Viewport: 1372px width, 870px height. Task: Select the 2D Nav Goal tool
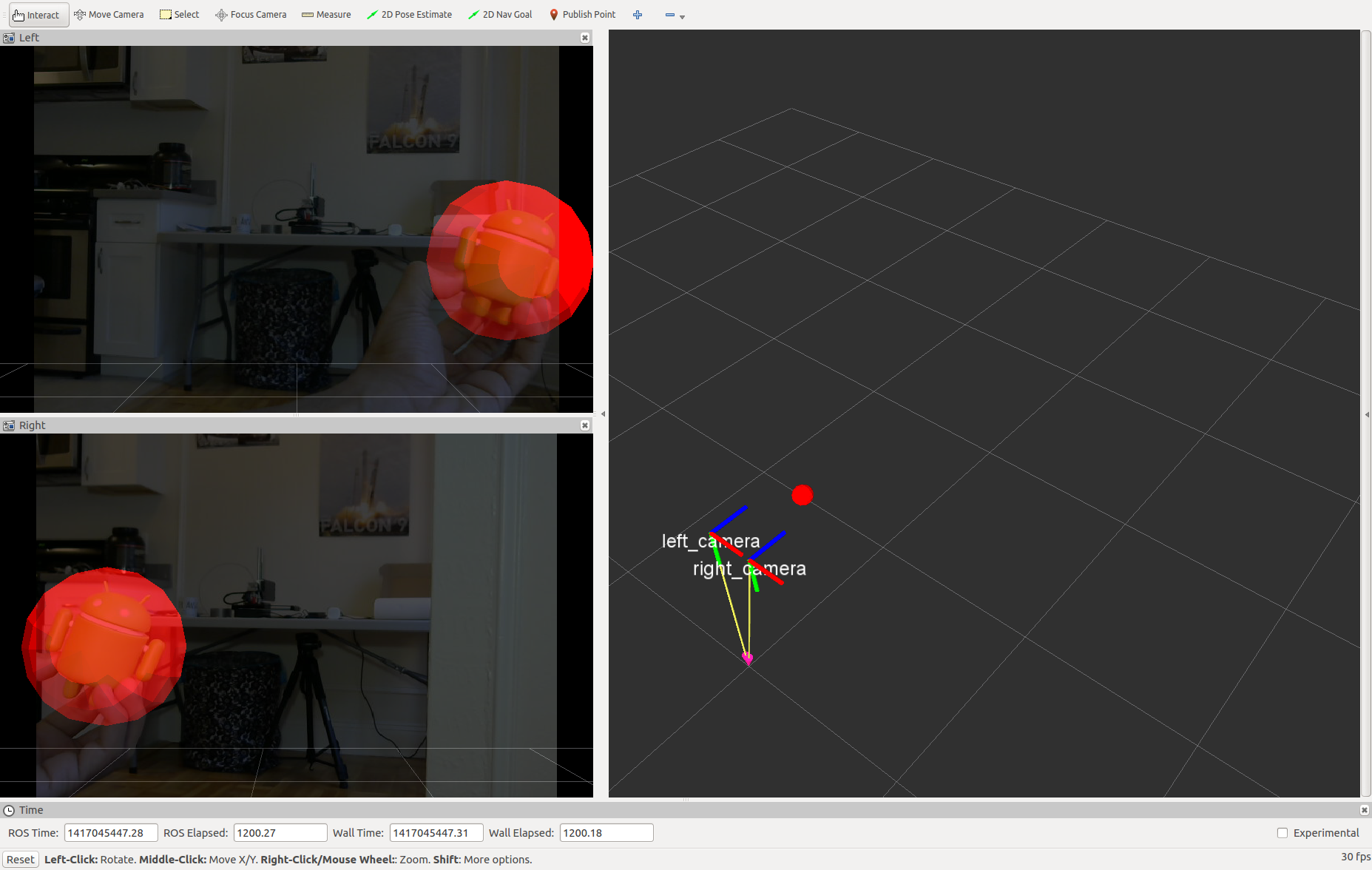(x=500, y=14)
